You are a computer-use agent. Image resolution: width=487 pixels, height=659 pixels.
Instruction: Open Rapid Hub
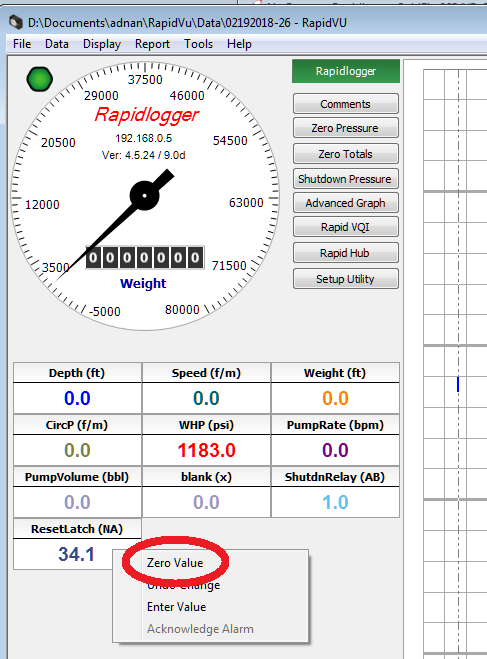pyautogui.click(x=345, y=253)
